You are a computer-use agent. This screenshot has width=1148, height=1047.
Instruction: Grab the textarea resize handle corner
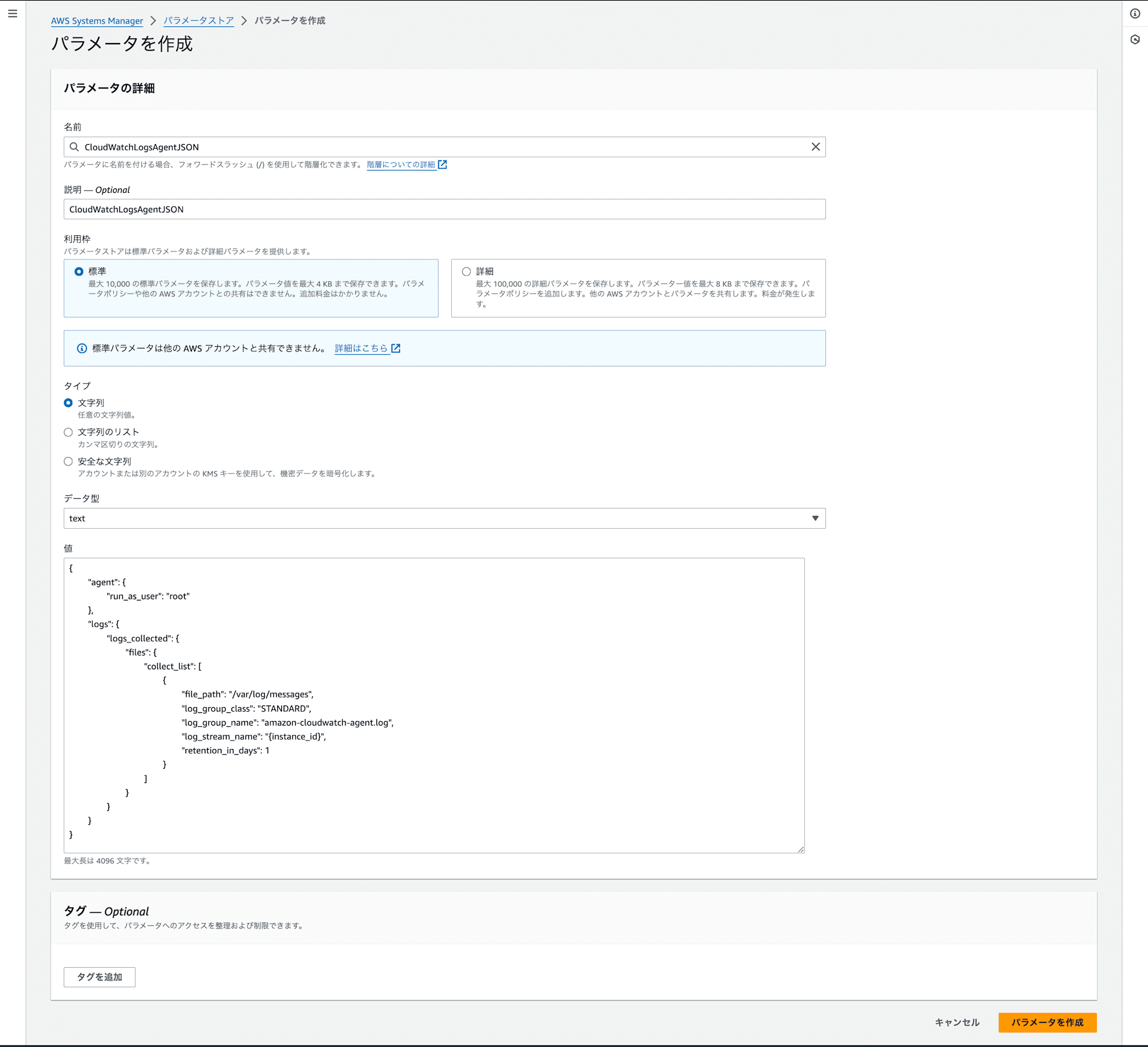coord(801,849)
